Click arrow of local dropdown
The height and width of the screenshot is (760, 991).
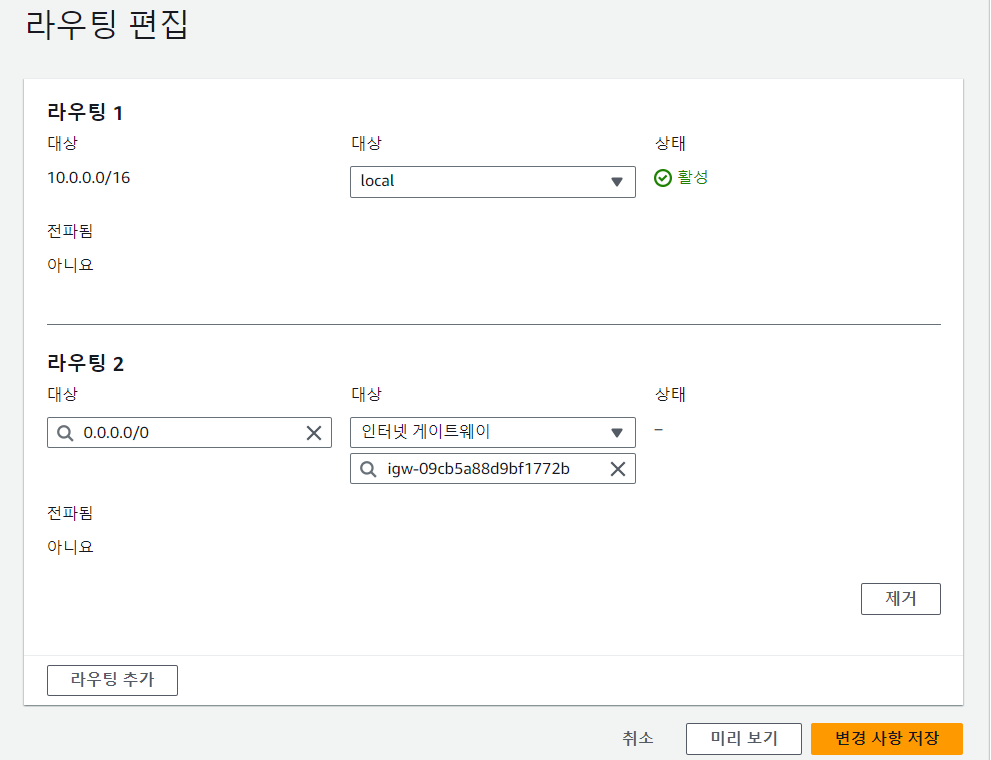(x=617, y=182)
